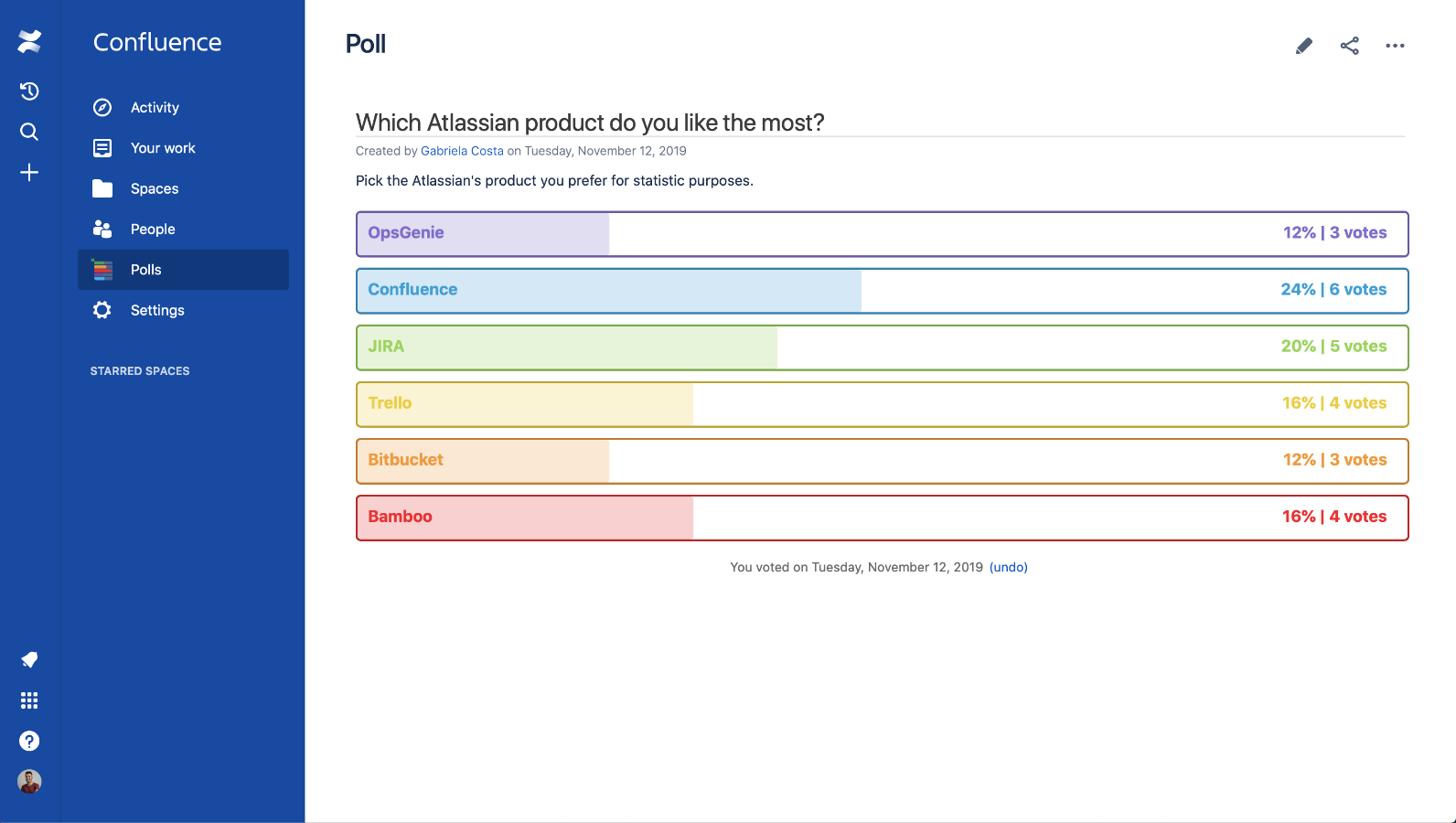Open the app switcher grid icon
Viewport: 1456px width, 823px height.
point(29,700)
